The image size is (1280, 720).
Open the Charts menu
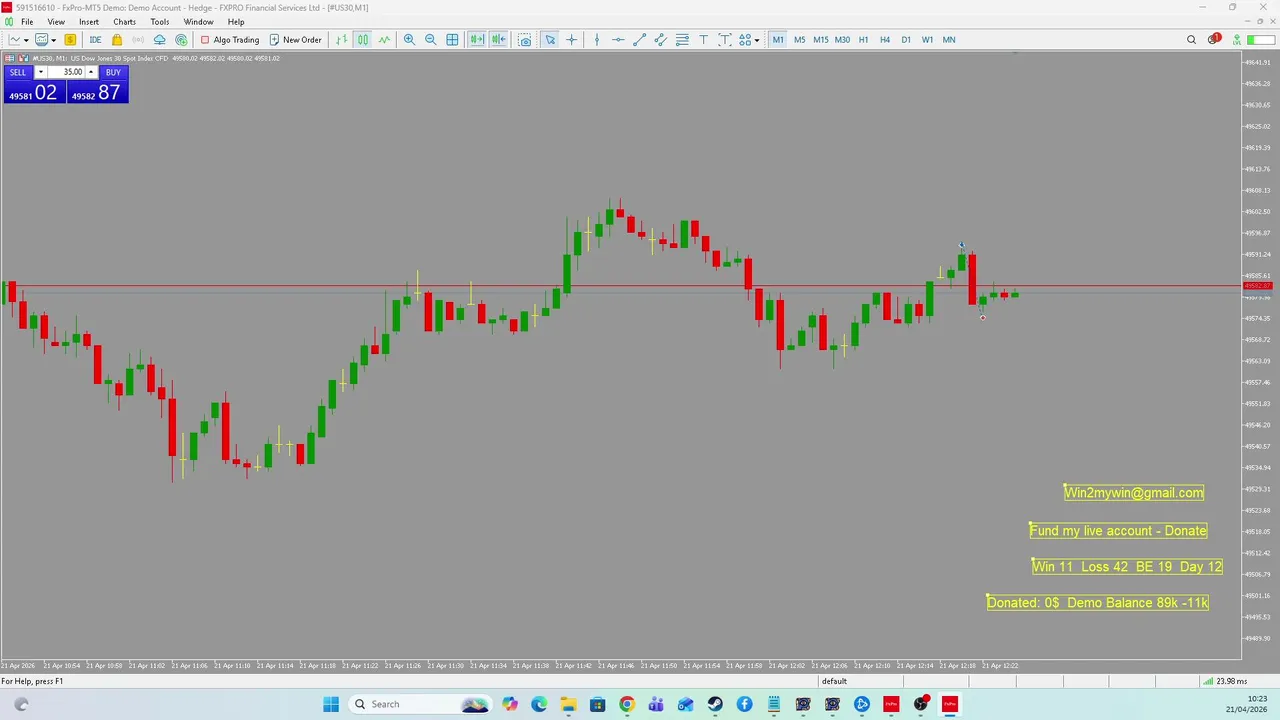(x=124, y=22)
